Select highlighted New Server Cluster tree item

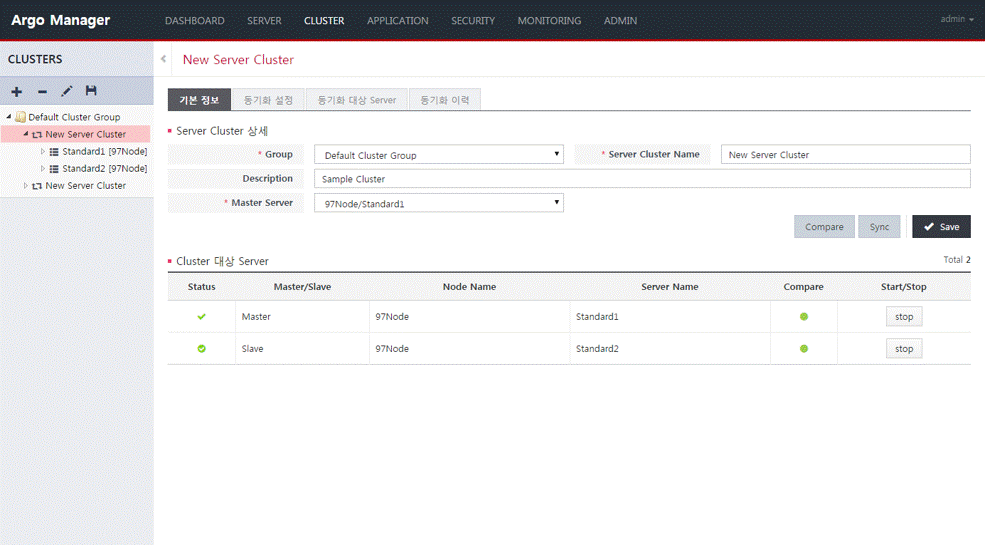(85, 134)
